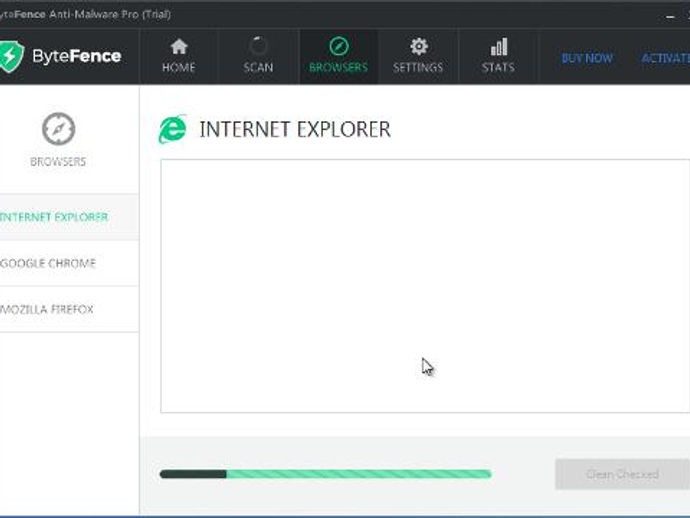Click inside the empty results list box
Viewport: 690px width, 518px height.
pos(425,286)
